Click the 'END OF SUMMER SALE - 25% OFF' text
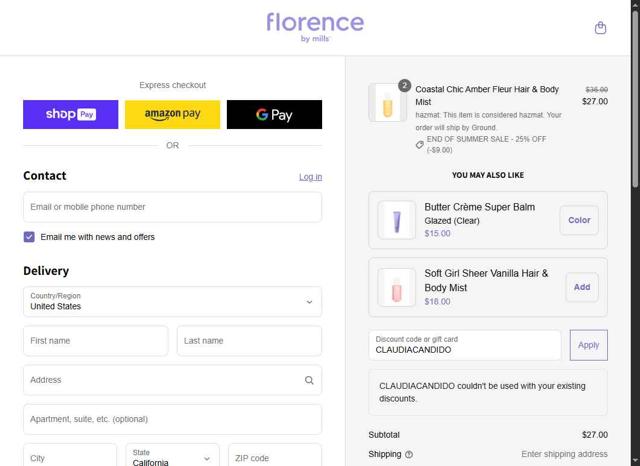The image size is (640, 466). tap(486, 139)
